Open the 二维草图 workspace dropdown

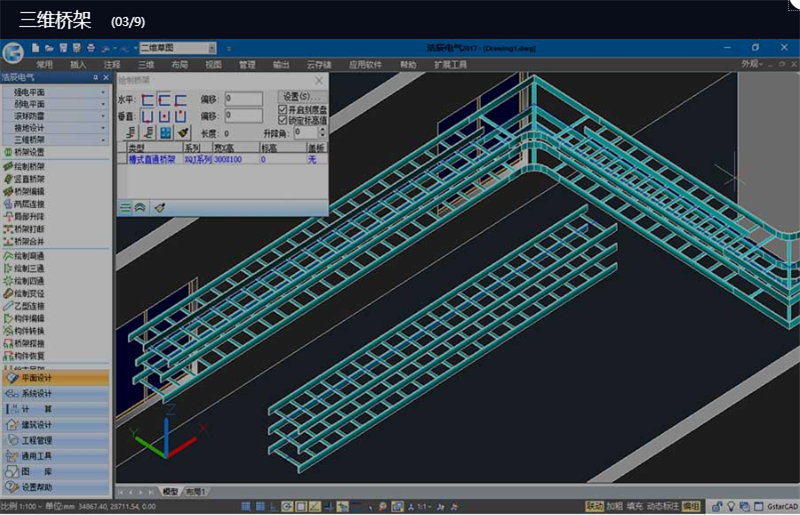[178, 47]
